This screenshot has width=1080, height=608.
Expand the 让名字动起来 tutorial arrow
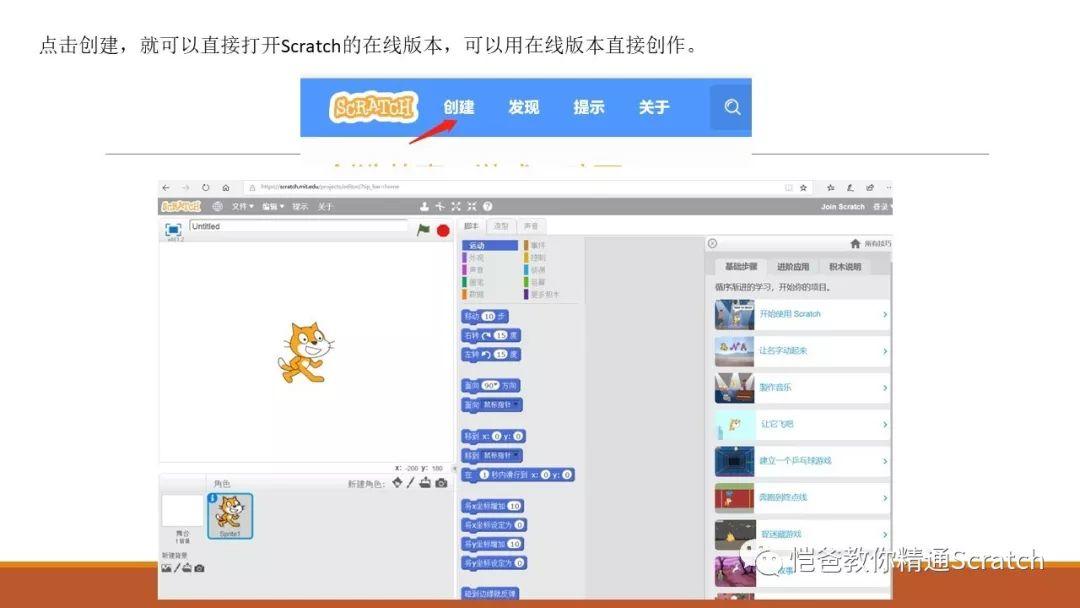(885, 351)
